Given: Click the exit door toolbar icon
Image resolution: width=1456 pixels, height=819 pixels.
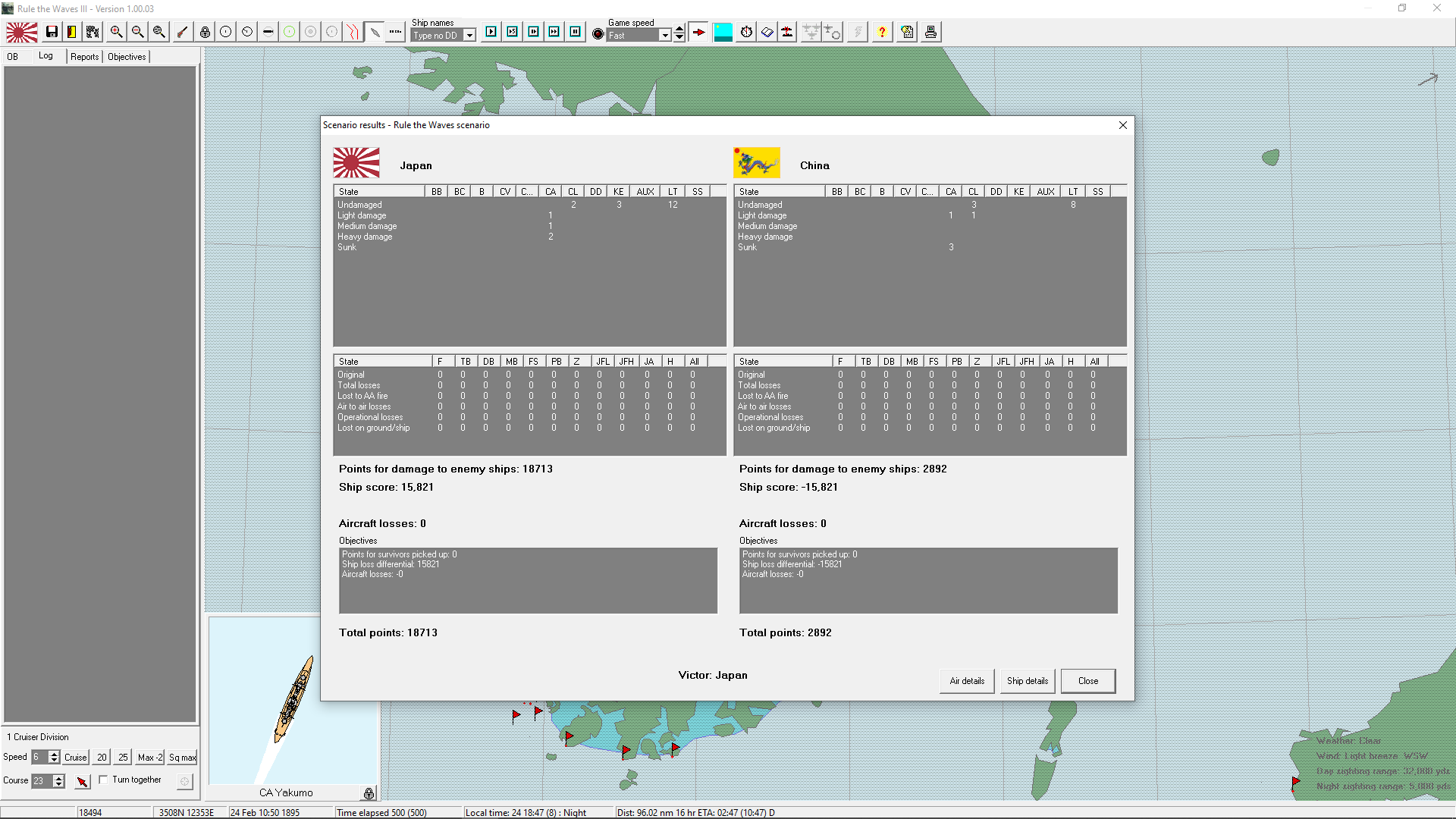Looking at the screenshot, I should tap(71, 32).
